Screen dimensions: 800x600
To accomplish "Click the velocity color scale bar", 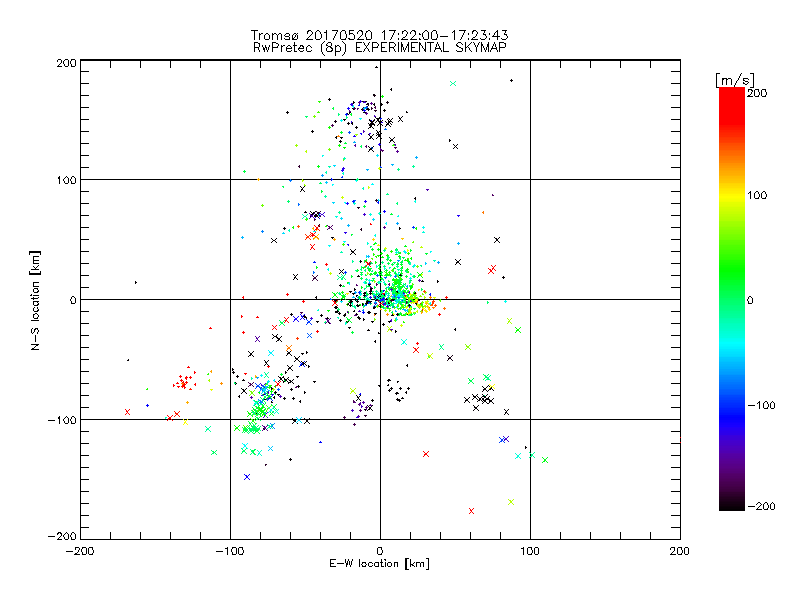I will pos(732,299).
